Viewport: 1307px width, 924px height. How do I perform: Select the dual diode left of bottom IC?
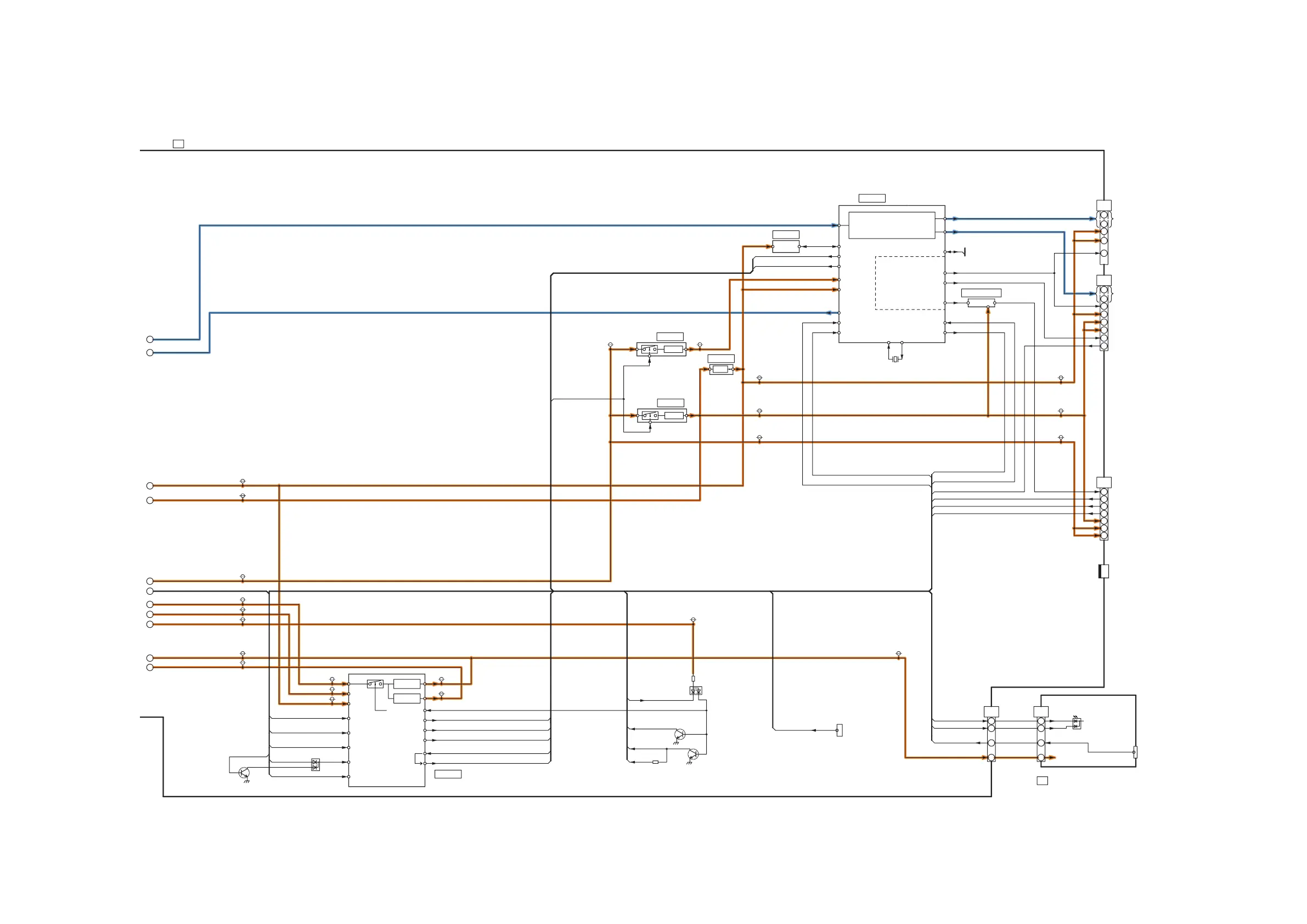pos(316,764)
